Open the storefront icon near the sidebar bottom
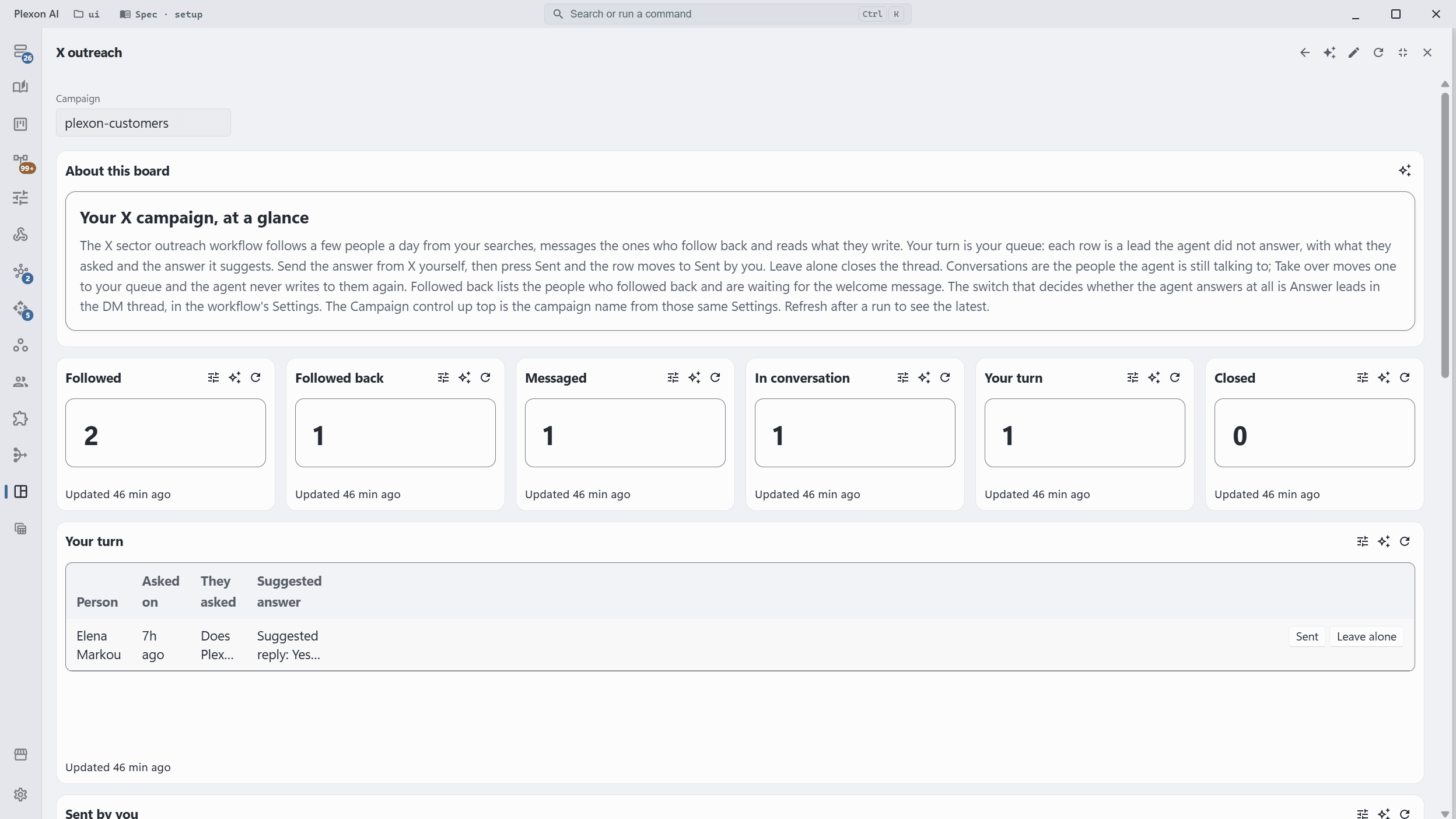 (x=20, y=755)
